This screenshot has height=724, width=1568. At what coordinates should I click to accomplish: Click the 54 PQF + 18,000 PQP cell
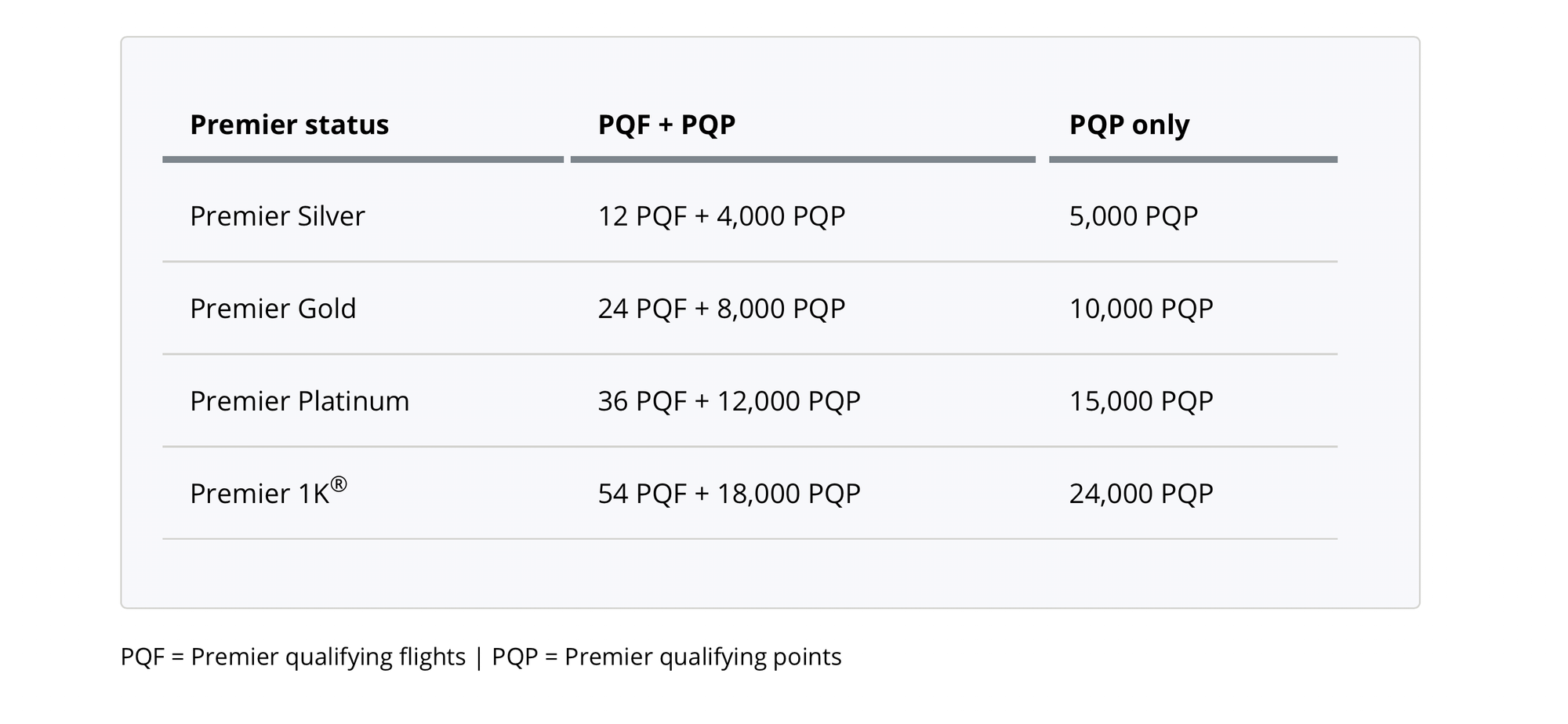729,494
